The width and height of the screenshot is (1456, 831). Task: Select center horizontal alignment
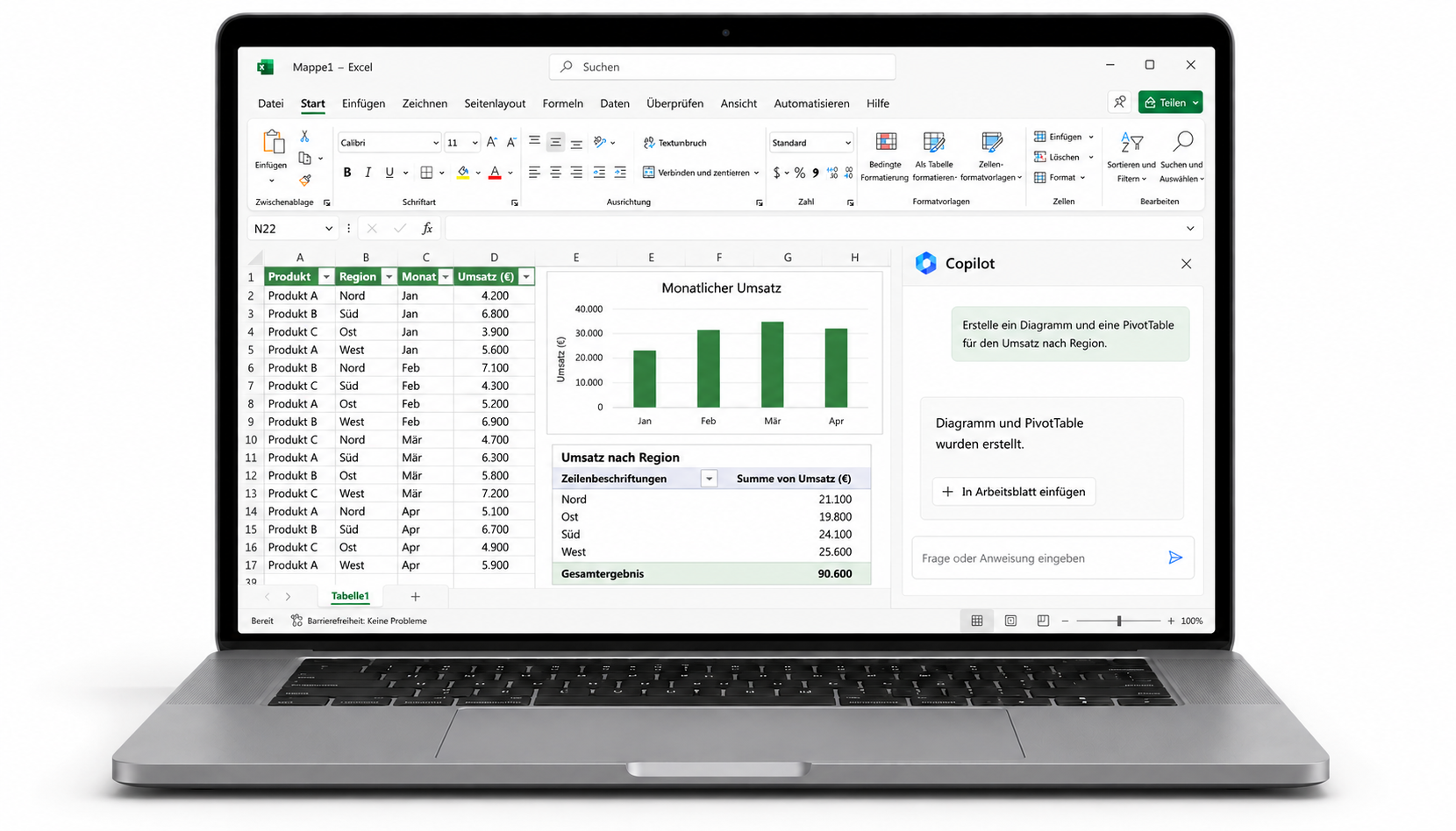555,173
